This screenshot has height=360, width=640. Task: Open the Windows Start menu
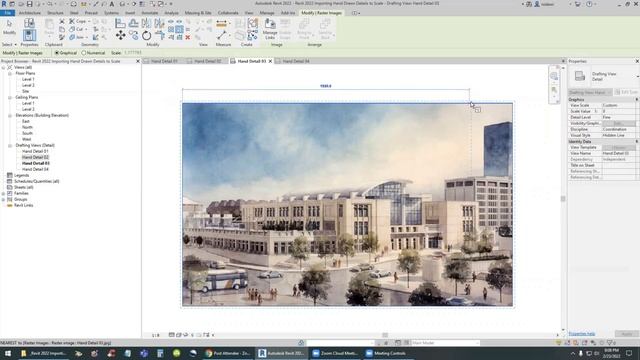tap(8, 353)
